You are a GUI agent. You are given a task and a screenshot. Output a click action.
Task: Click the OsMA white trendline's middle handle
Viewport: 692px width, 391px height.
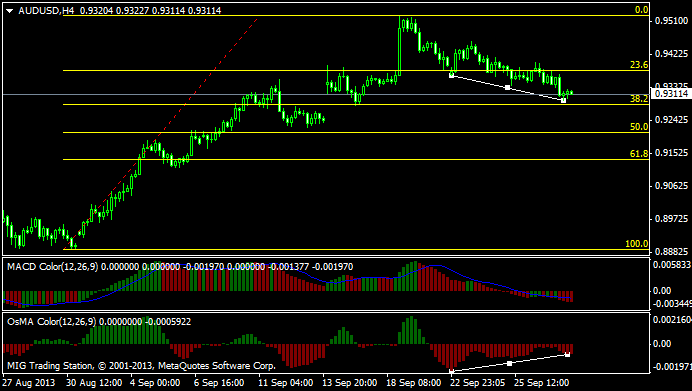point(509,364)
